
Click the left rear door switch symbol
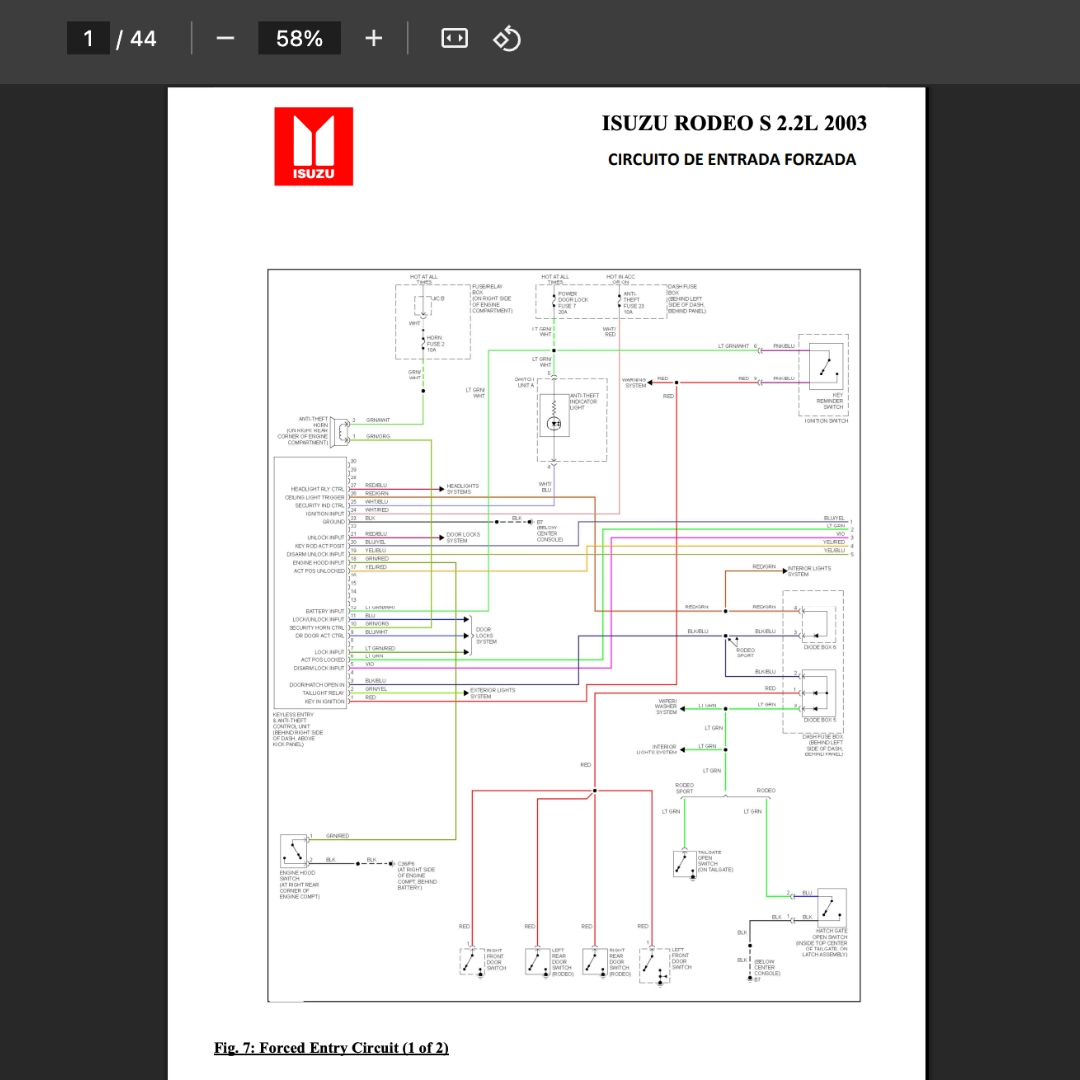click(537, 962)
